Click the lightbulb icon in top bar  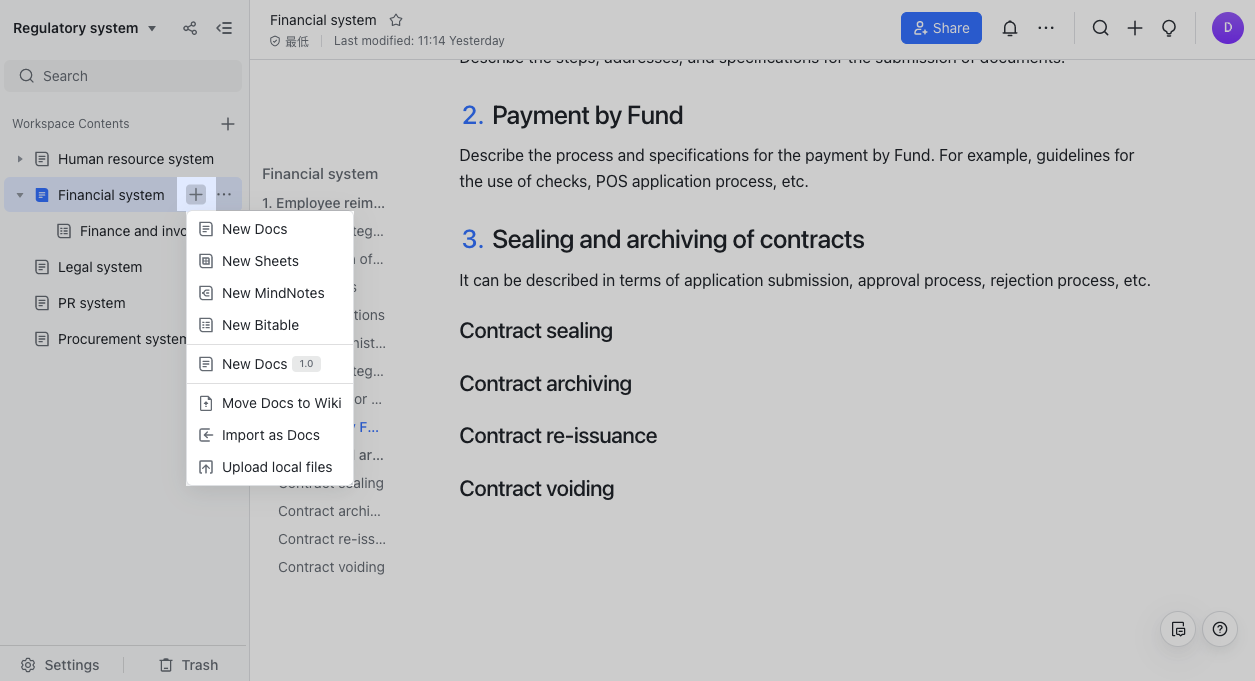coord(1168,28)
